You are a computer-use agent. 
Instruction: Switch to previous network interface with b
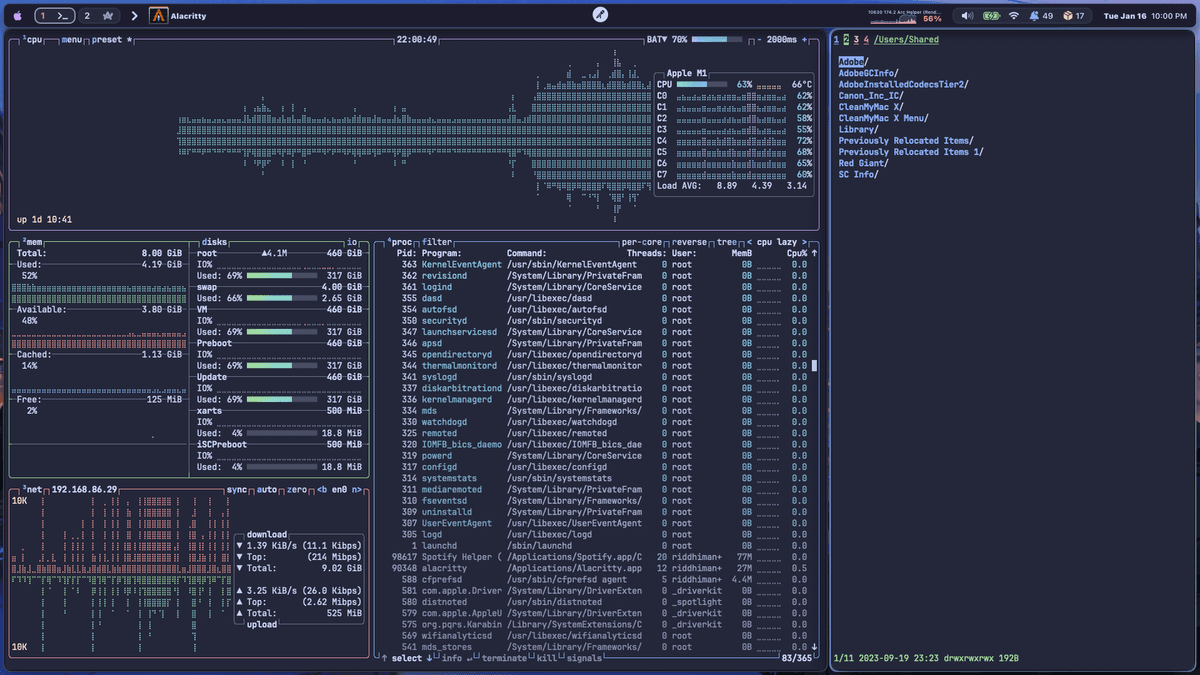tap(322, 490)
